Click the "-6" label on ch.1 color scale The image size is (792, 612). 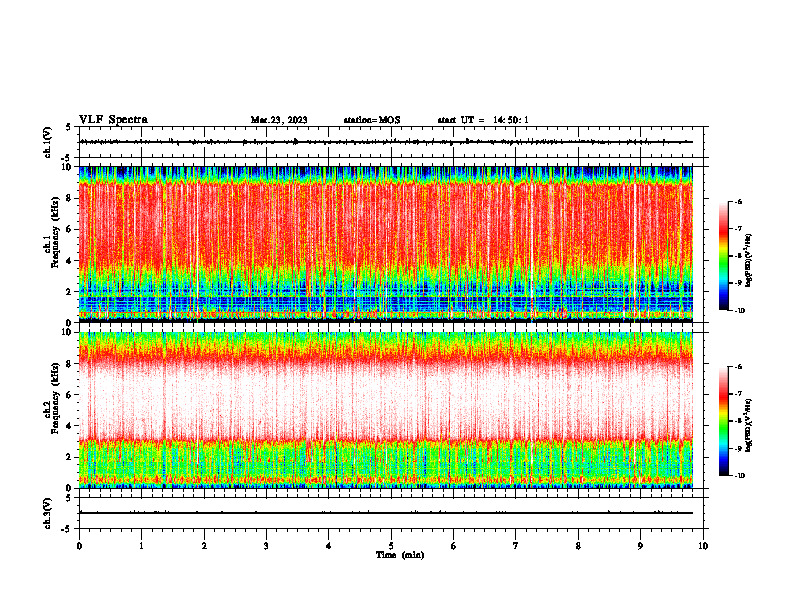point(738,202)
